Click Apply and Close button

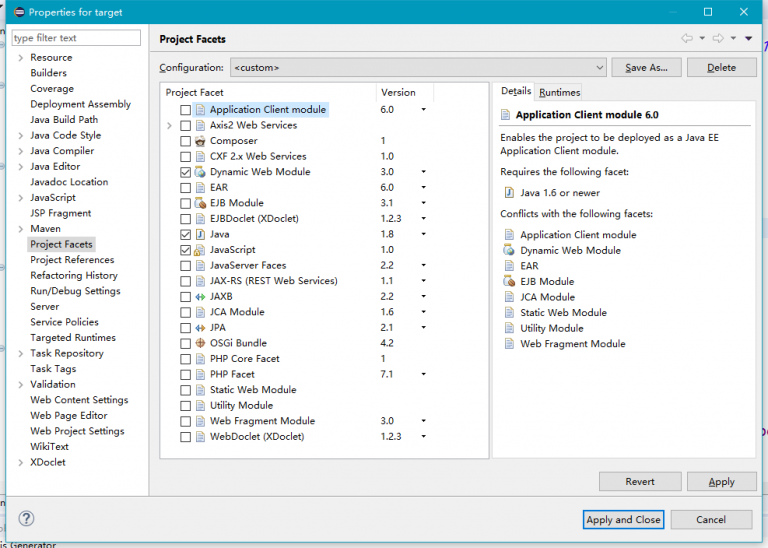[623, 520]
